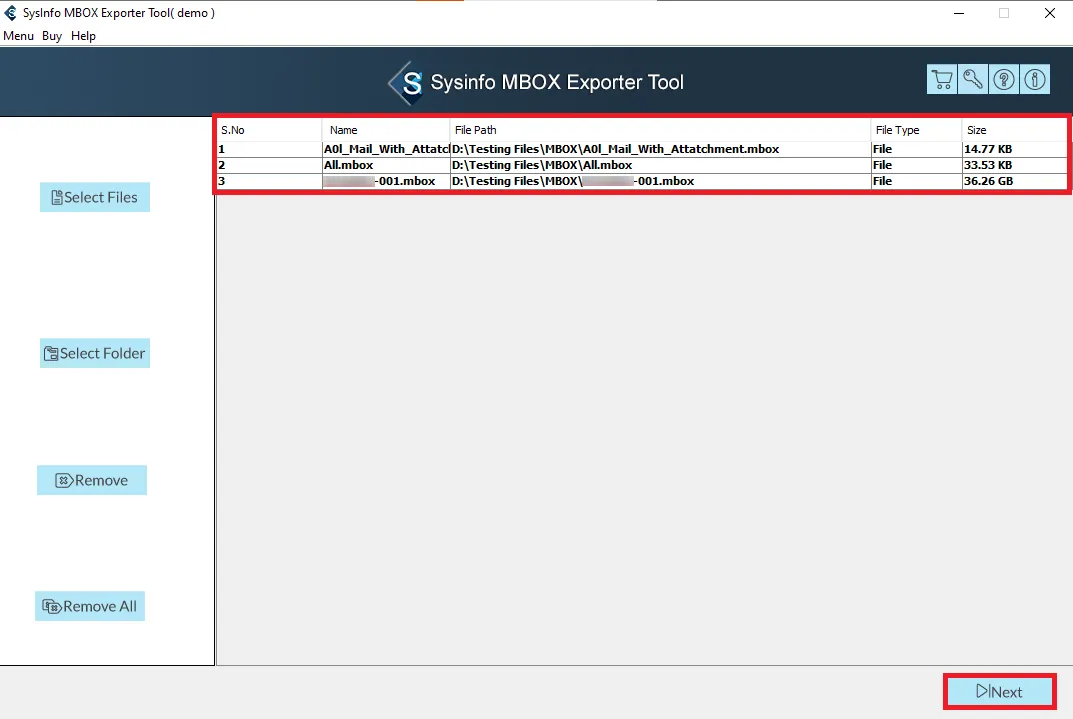Open the Menu menu
The image size is (1073, 719).
click(x=18, y=36)
